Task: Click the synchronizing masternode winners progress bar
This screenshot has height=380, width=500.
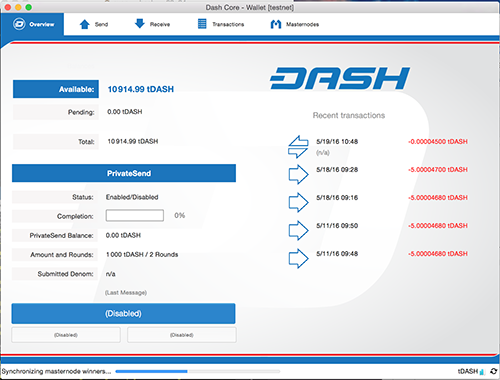Action: tap(198, 371)
